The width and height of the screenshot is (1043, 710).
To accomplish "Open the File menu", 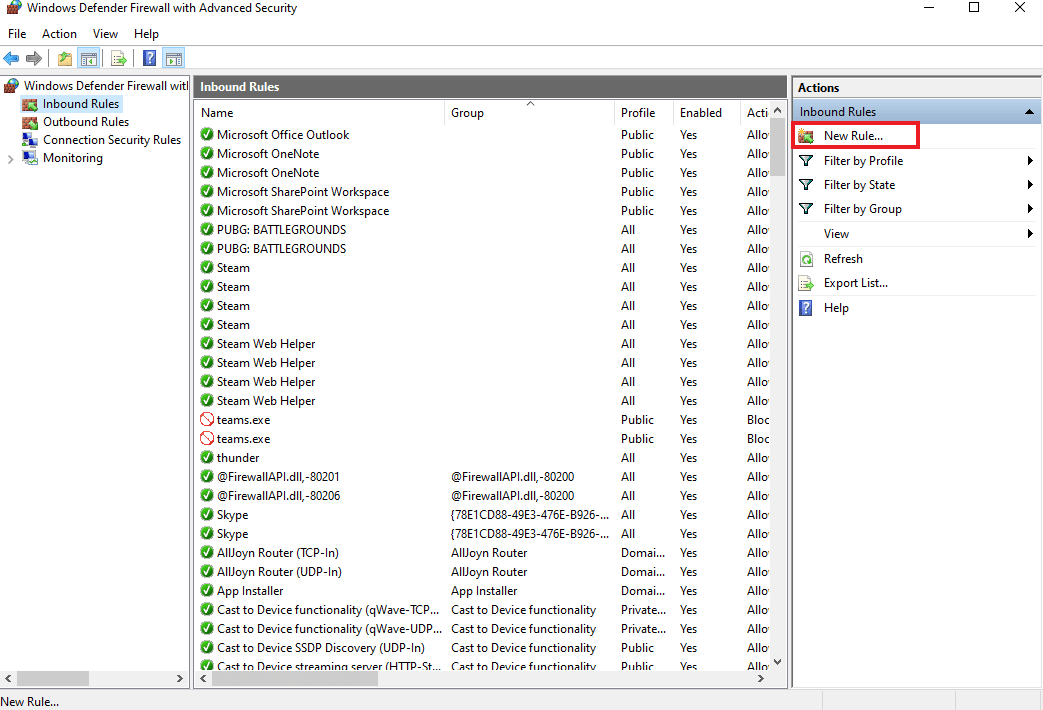I will tap(17, 34).
